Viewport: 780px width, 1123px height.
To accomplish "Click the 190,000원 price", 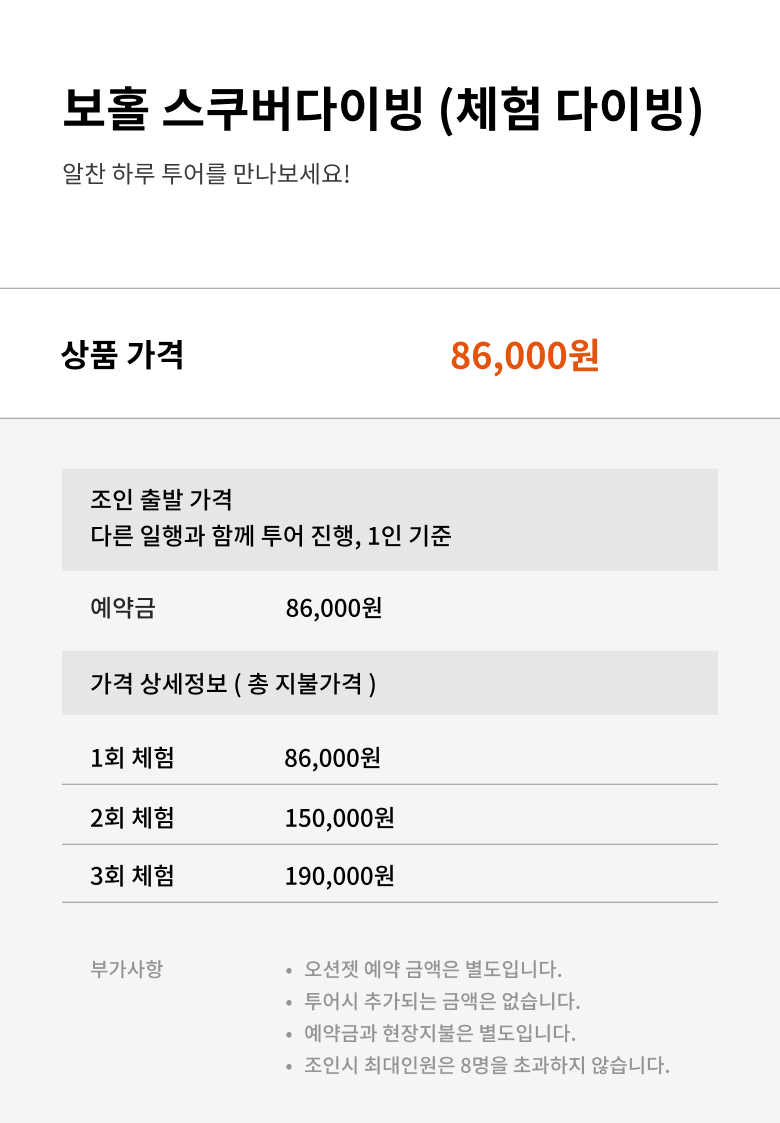I will [340, 876].
